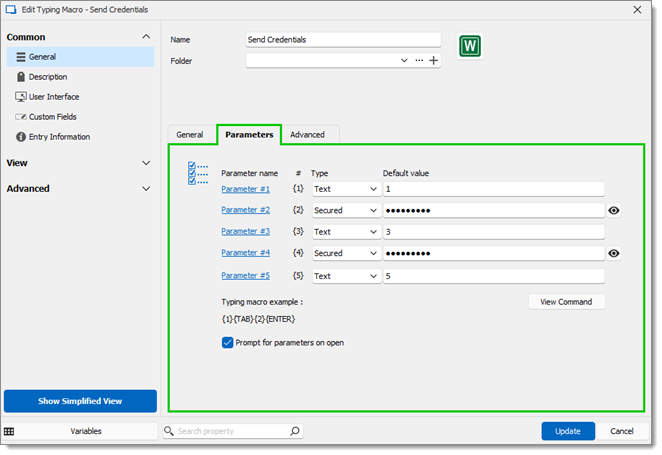Screen dimensions: 662x455
Task: Click the Parameter #3 link
Action: tap(245, 231)
